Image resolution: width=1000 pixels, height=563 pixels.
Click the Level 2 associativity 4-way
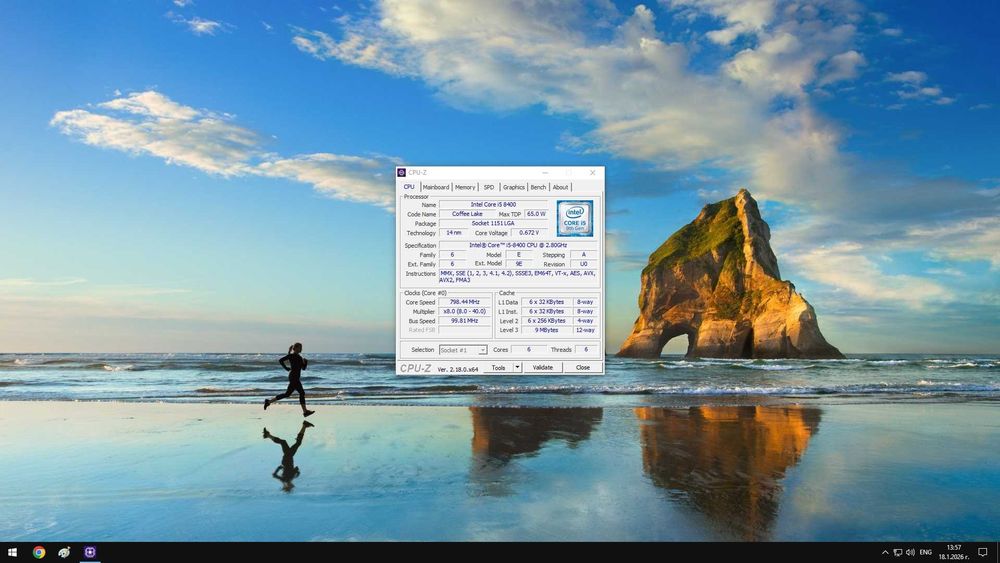pyautogui.click(x=585, y=321)
